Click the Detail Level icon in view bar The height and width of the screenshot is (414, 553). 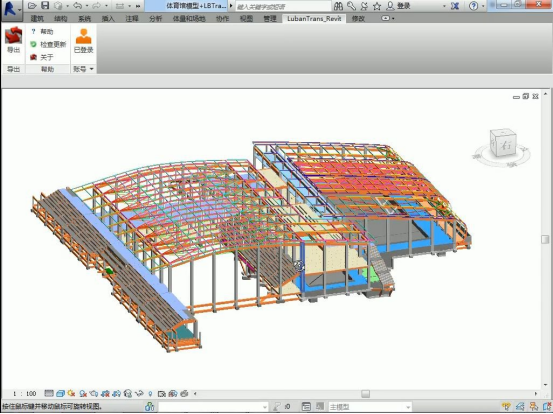coord(49,393)
